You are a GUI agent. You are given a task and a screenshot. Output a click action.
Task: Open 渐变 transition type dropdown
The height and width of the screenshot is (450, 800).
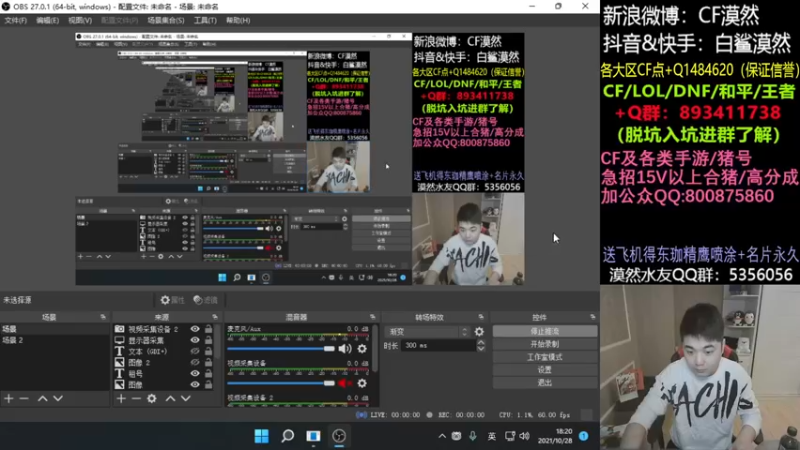click(x=427, y=332)
